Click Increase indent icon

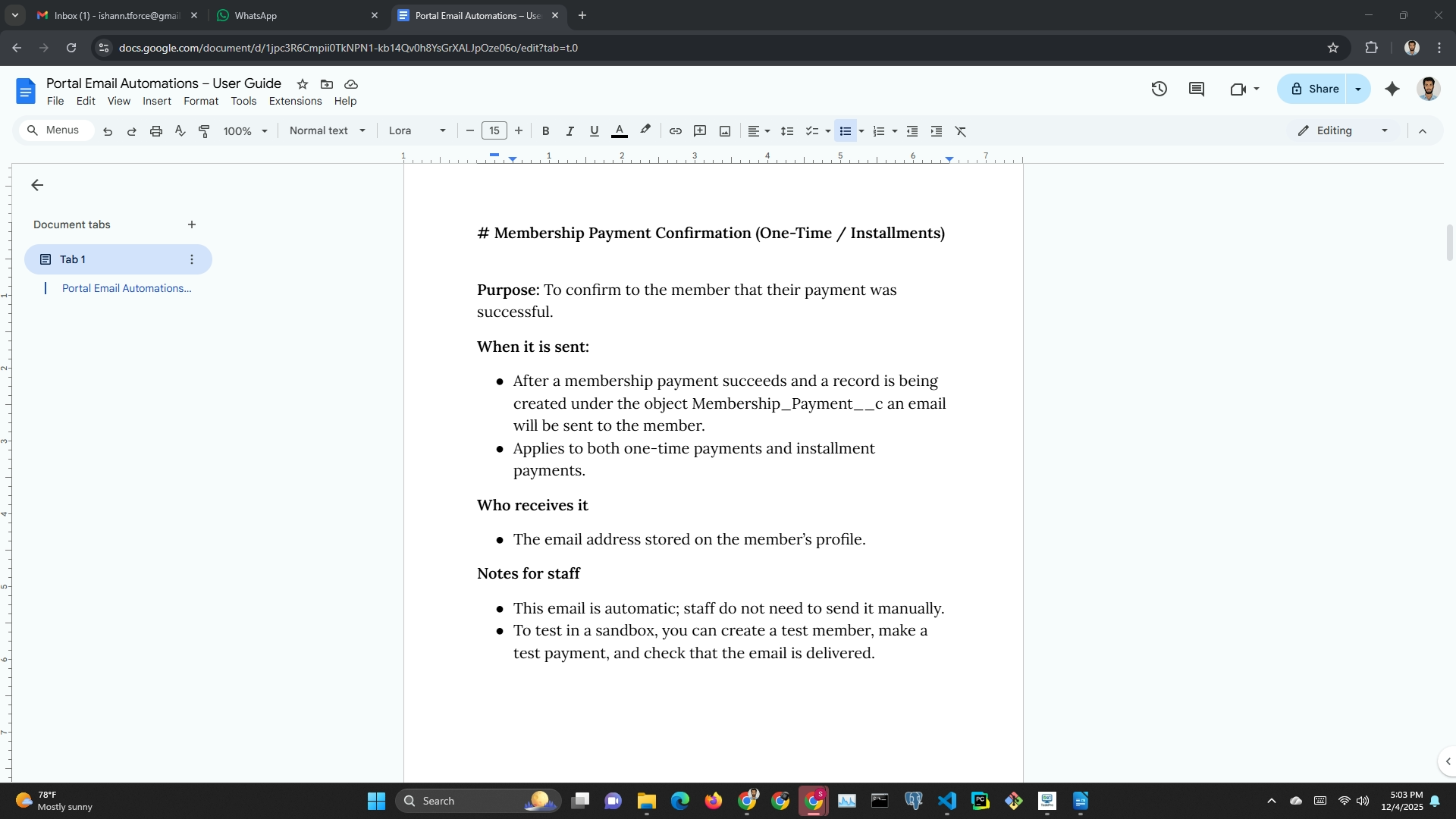[x=937, y=131]
